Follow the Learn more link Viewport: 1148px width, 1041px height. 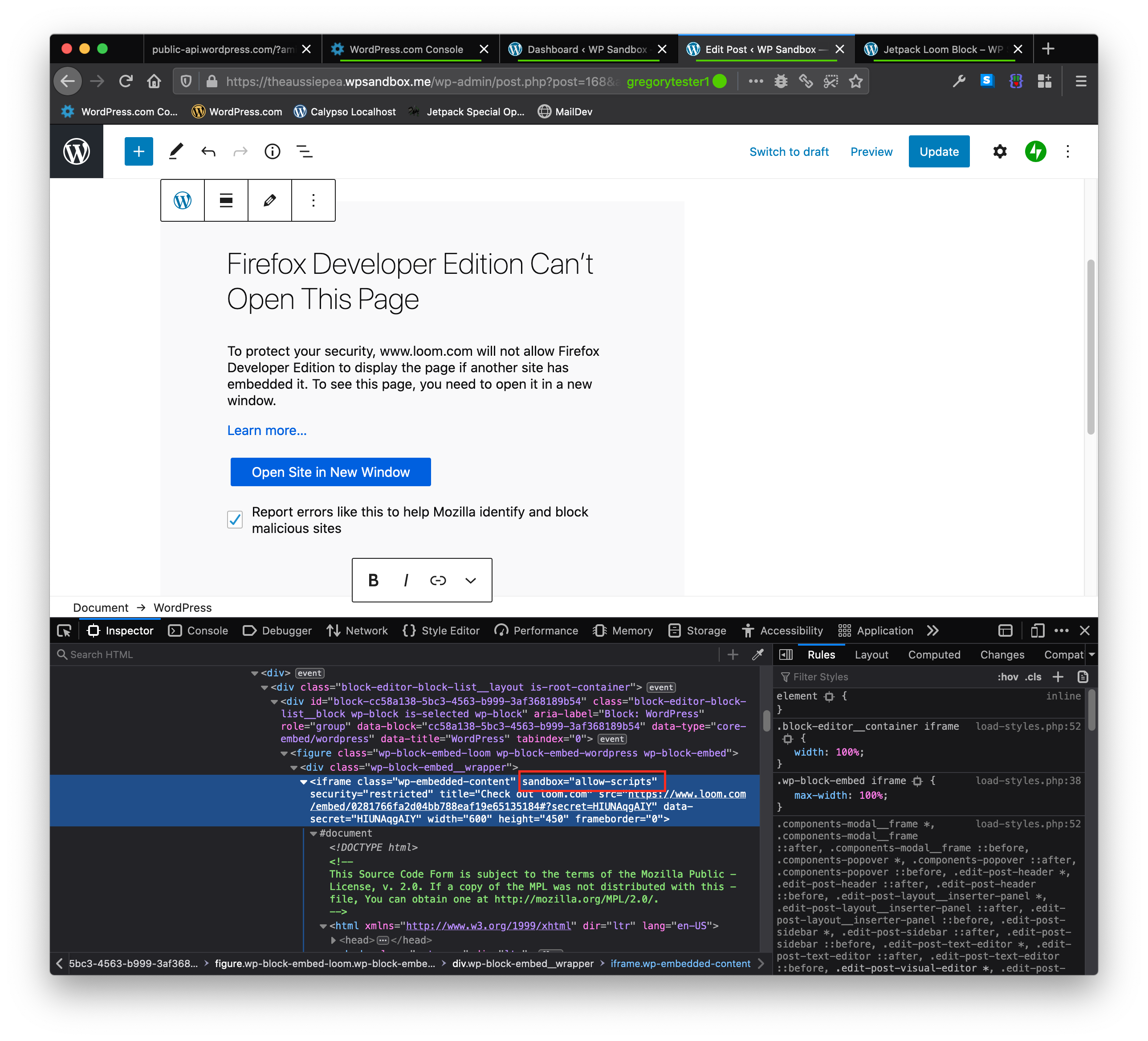tap(266, 431)
